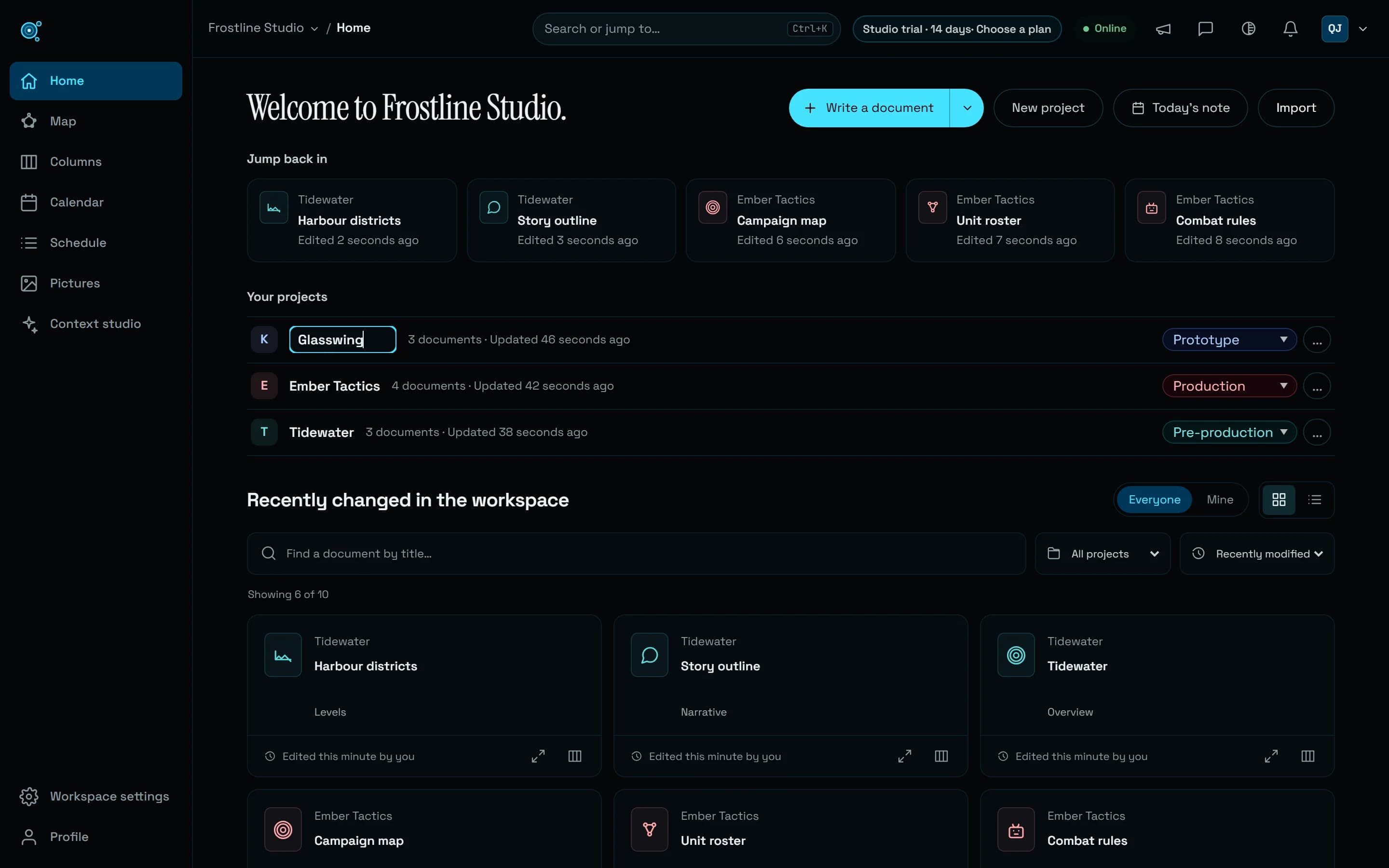This screenshot has width=1389, height=868.
Task: Open Schedule in the sidebar
Action: click(96, 243)
